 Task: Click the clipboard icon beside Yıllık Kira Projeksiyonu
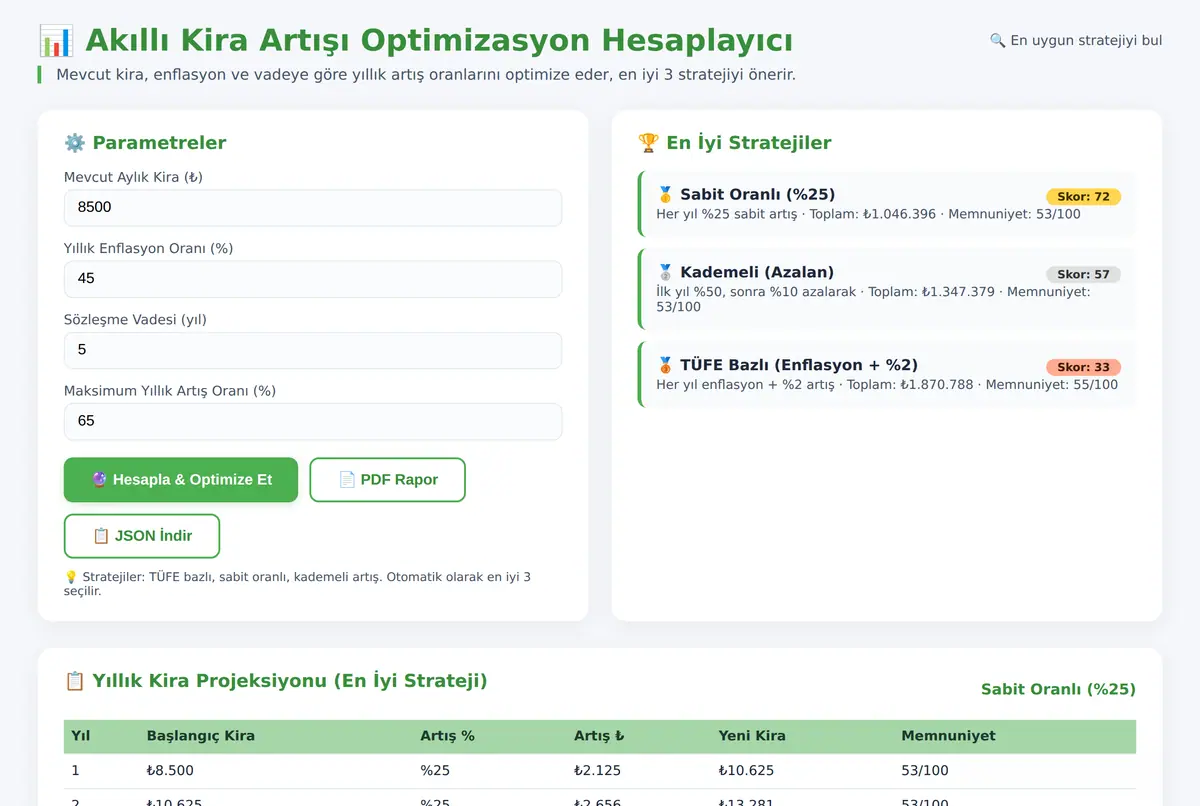74,681
